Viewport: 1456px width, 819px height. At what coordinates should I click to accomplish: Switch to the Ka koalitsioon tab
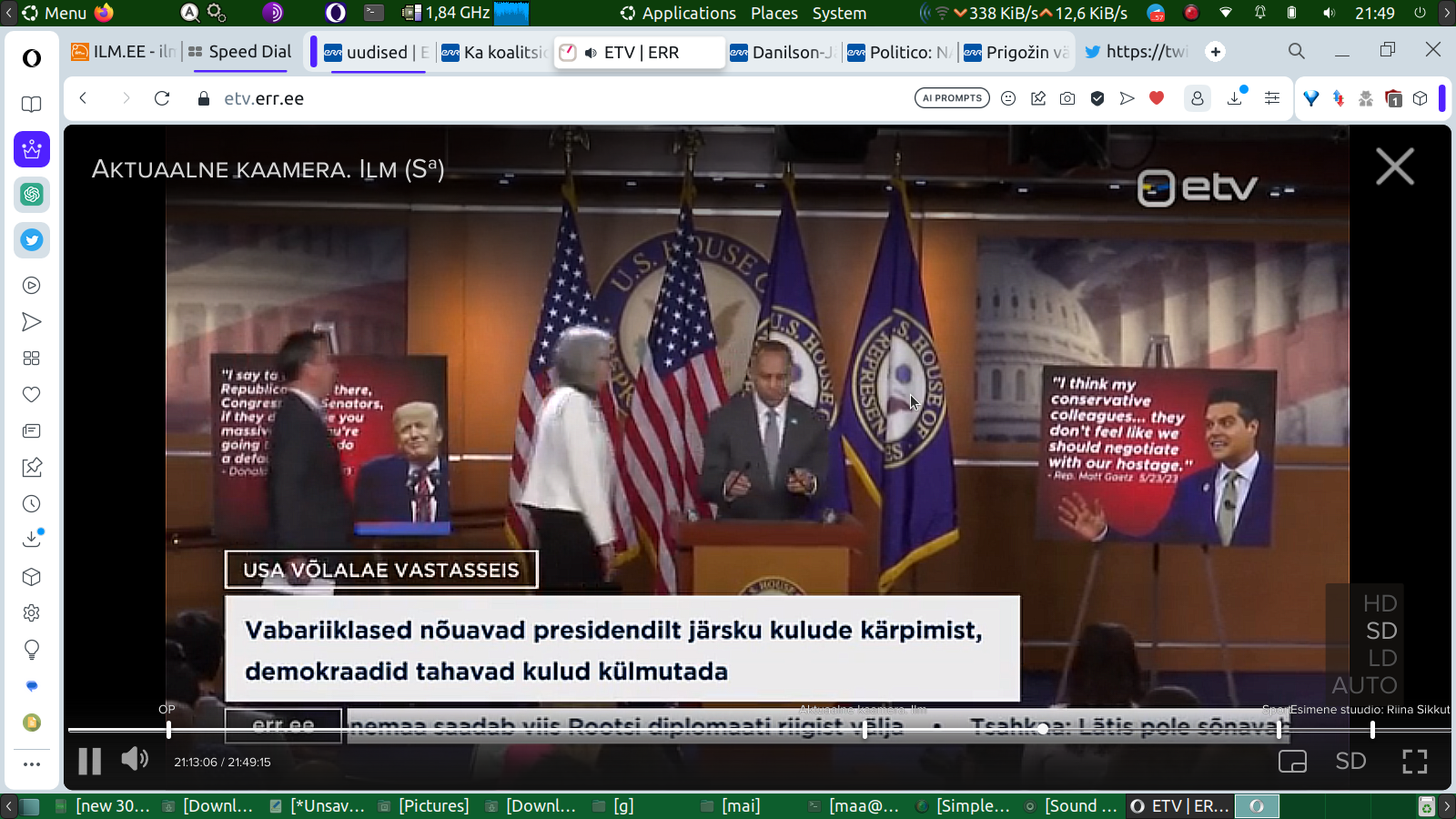(494, 52)
